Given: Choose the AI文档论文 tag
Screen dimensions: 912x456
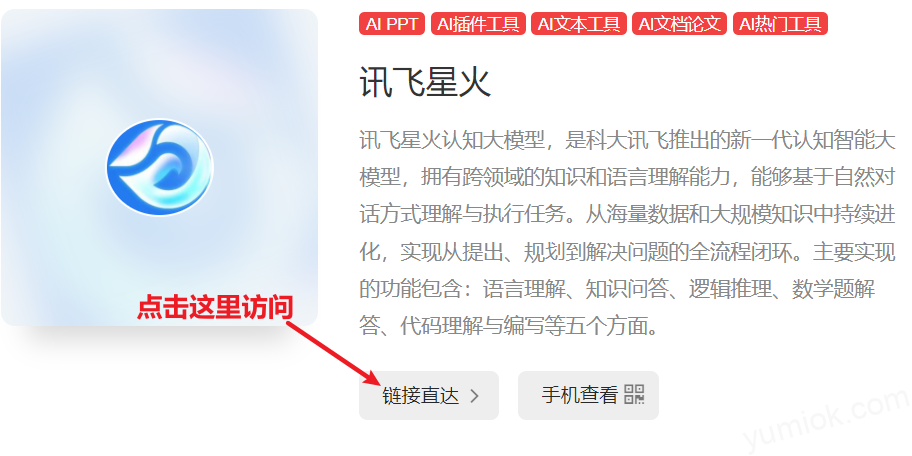Looking at the screenshot, I should click(x=679, y=24).
